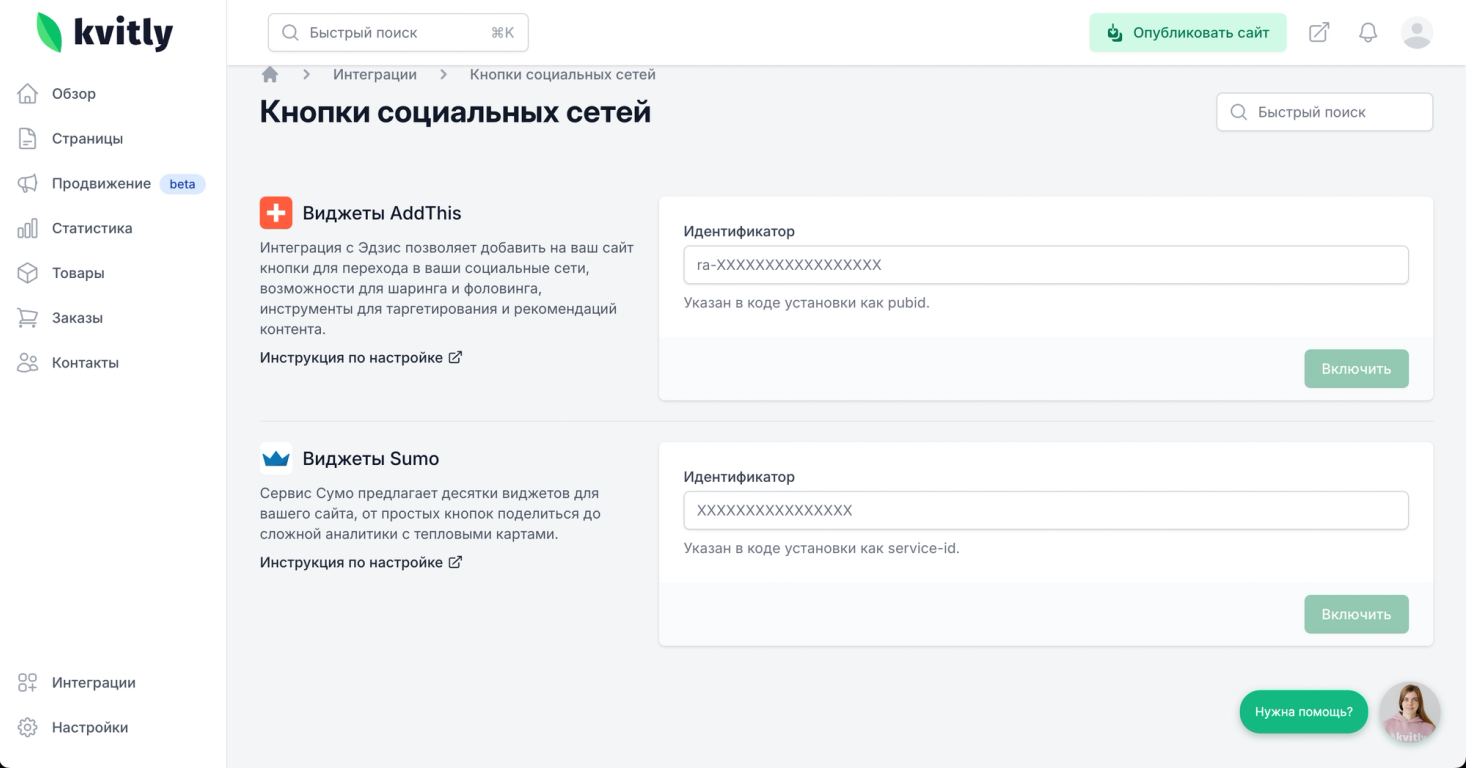The height and width of the screenshot is (768, 1466).
Task: Open Нужна помощь? chat button
Action: click(1303, 712)
